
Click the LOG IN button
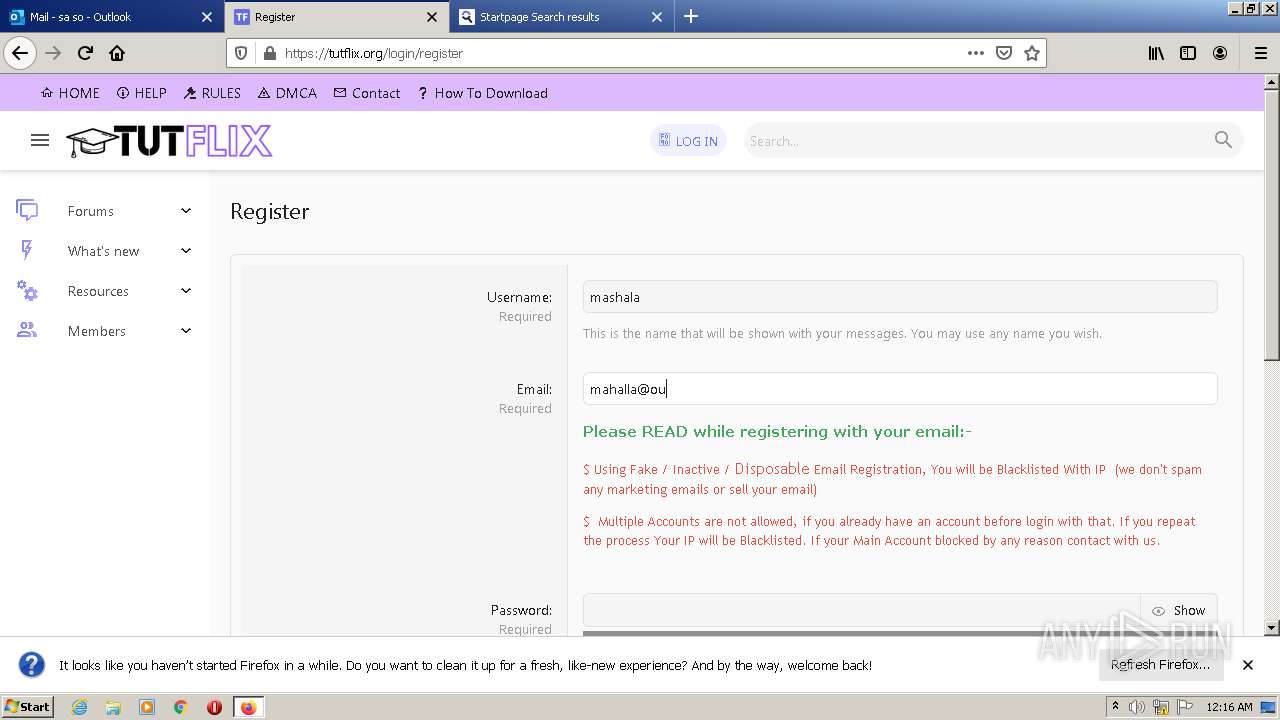688,141
